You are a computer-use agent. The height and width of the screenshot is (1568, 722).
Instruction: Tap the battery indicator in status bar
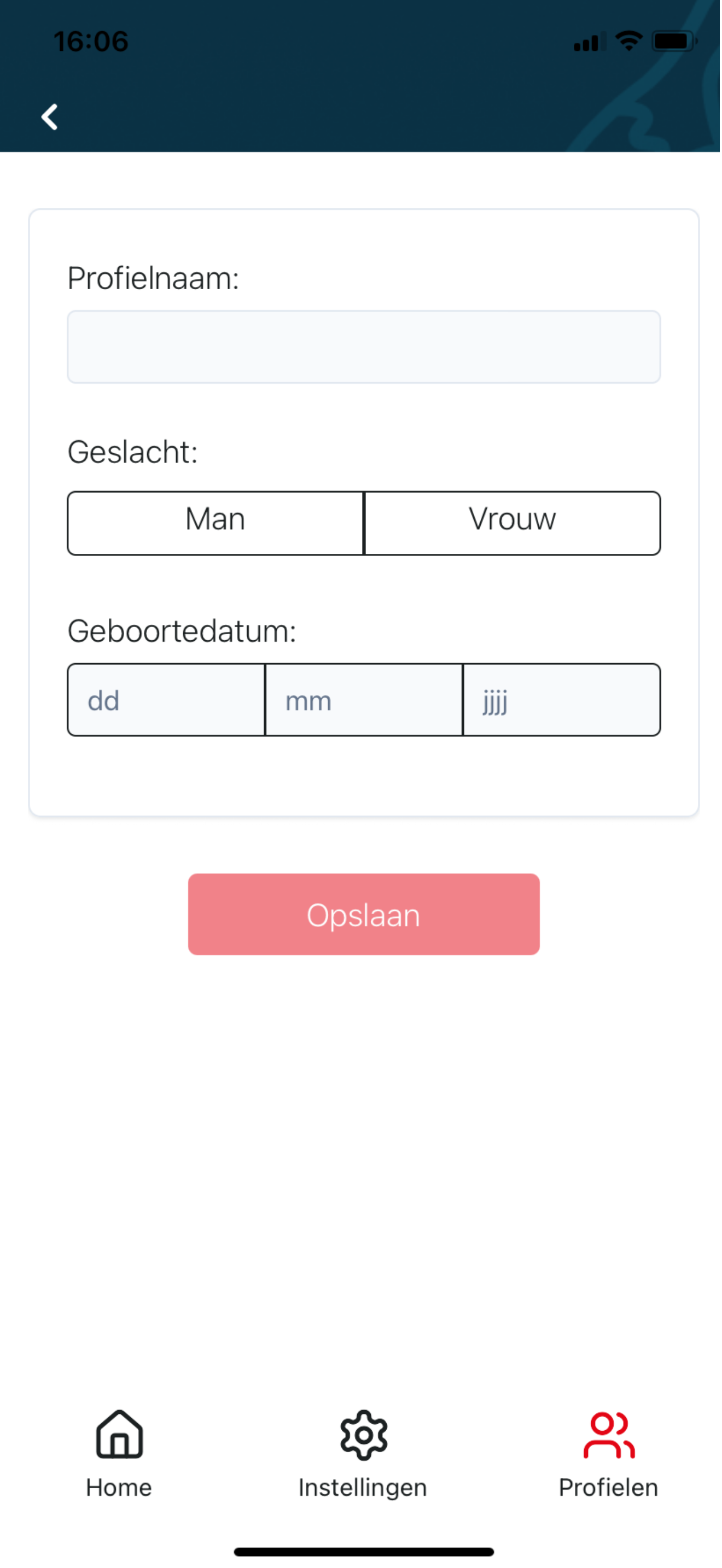[x=673, y=40]
